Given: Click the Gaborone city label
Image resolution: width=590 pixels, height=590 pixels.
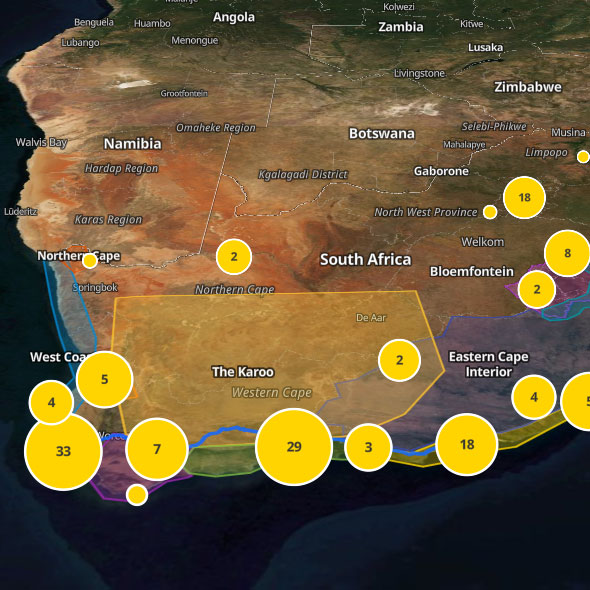Looking at the screenshot, I should click(441, 171).
